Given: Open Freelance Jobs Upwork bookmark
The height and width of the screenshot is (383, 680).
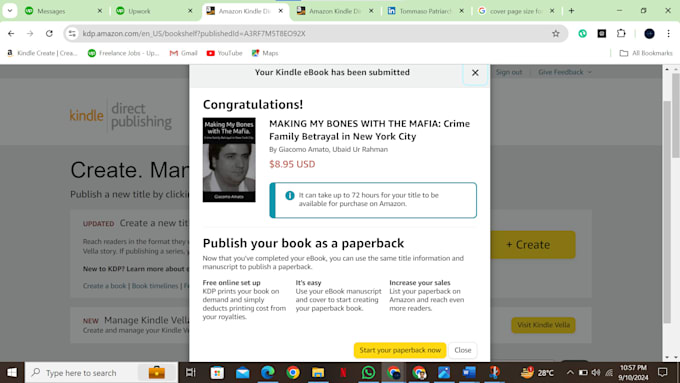Looking at the screenshot, I should pyautogui.click(x=124, y=53).
